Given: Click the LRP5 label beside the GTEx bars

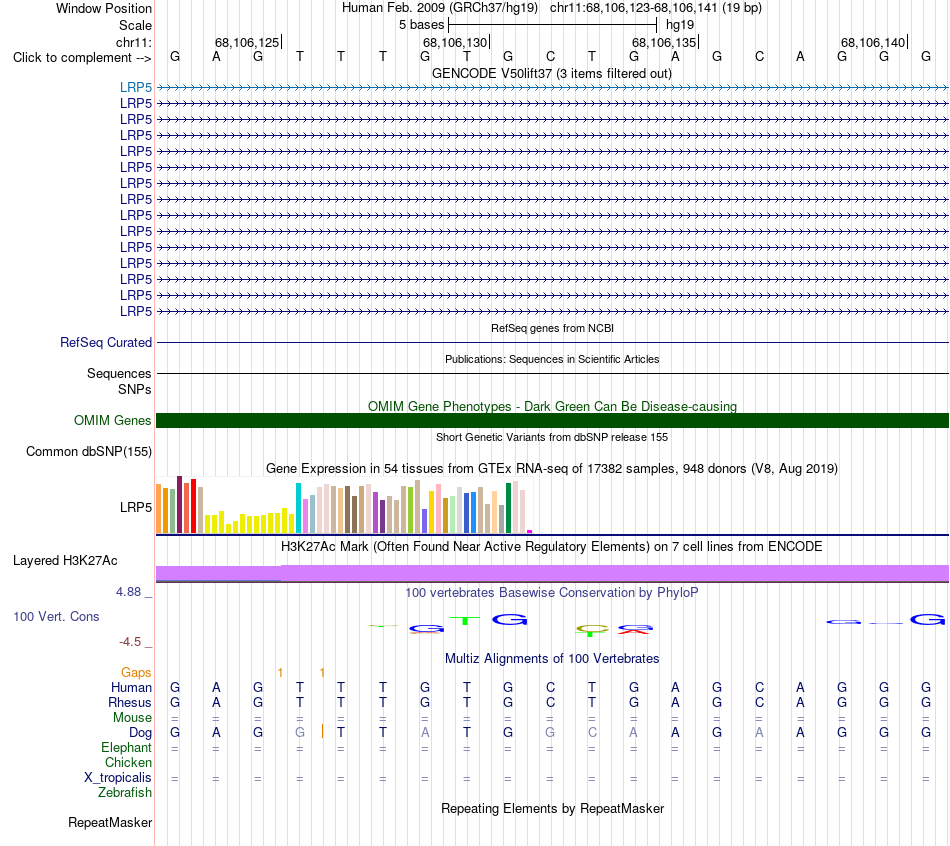Looking at the screenshot, I should point(136,507).
